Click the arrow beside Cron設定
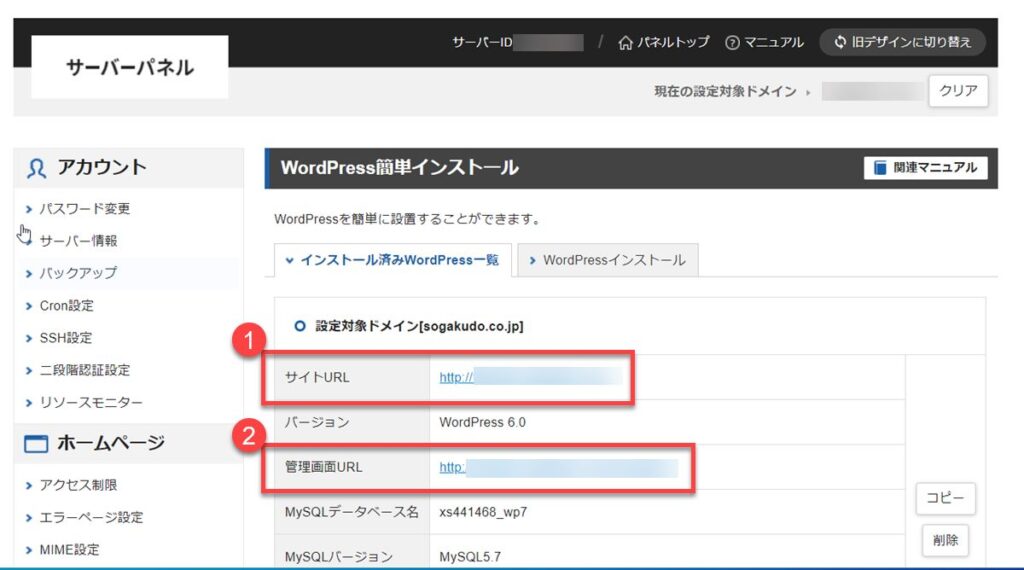1024x570 pixels. (x=29, y=306)
